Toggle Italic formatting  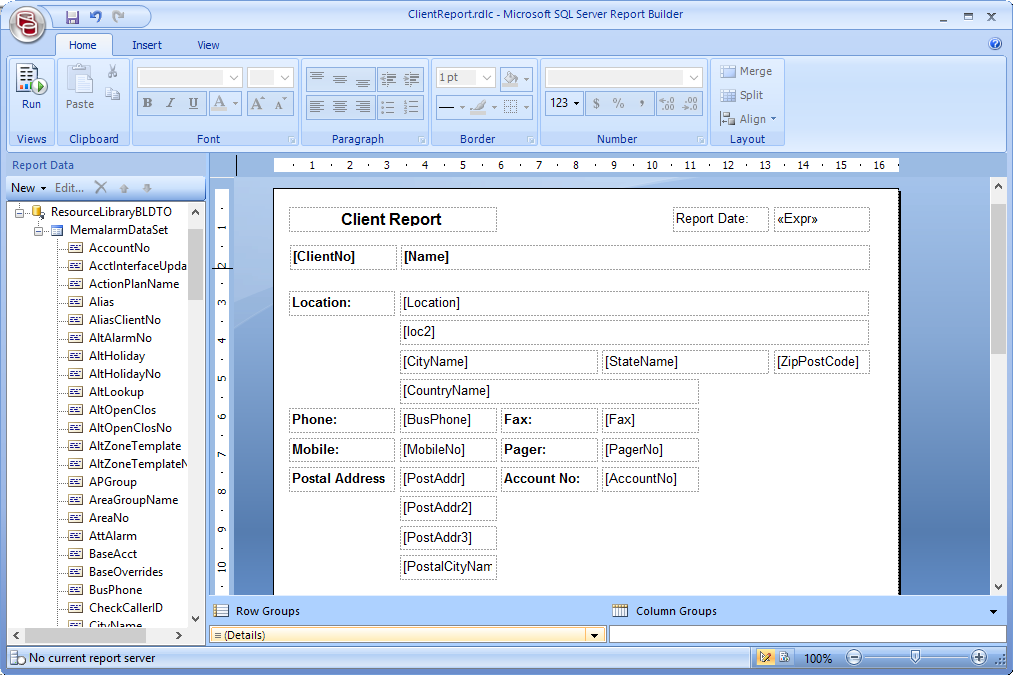(171, 103)
